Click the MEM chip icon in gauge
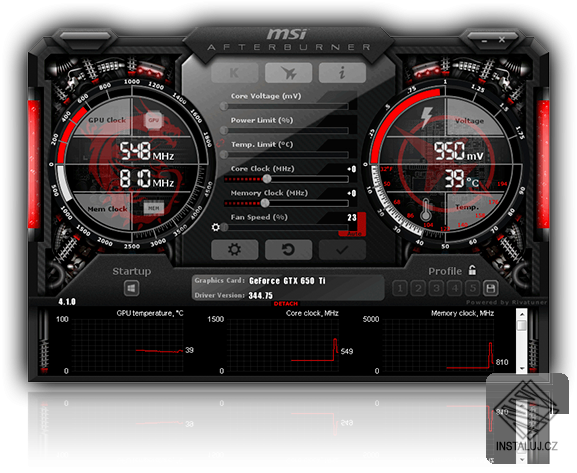Screen dimensions: 577x473 153,208
